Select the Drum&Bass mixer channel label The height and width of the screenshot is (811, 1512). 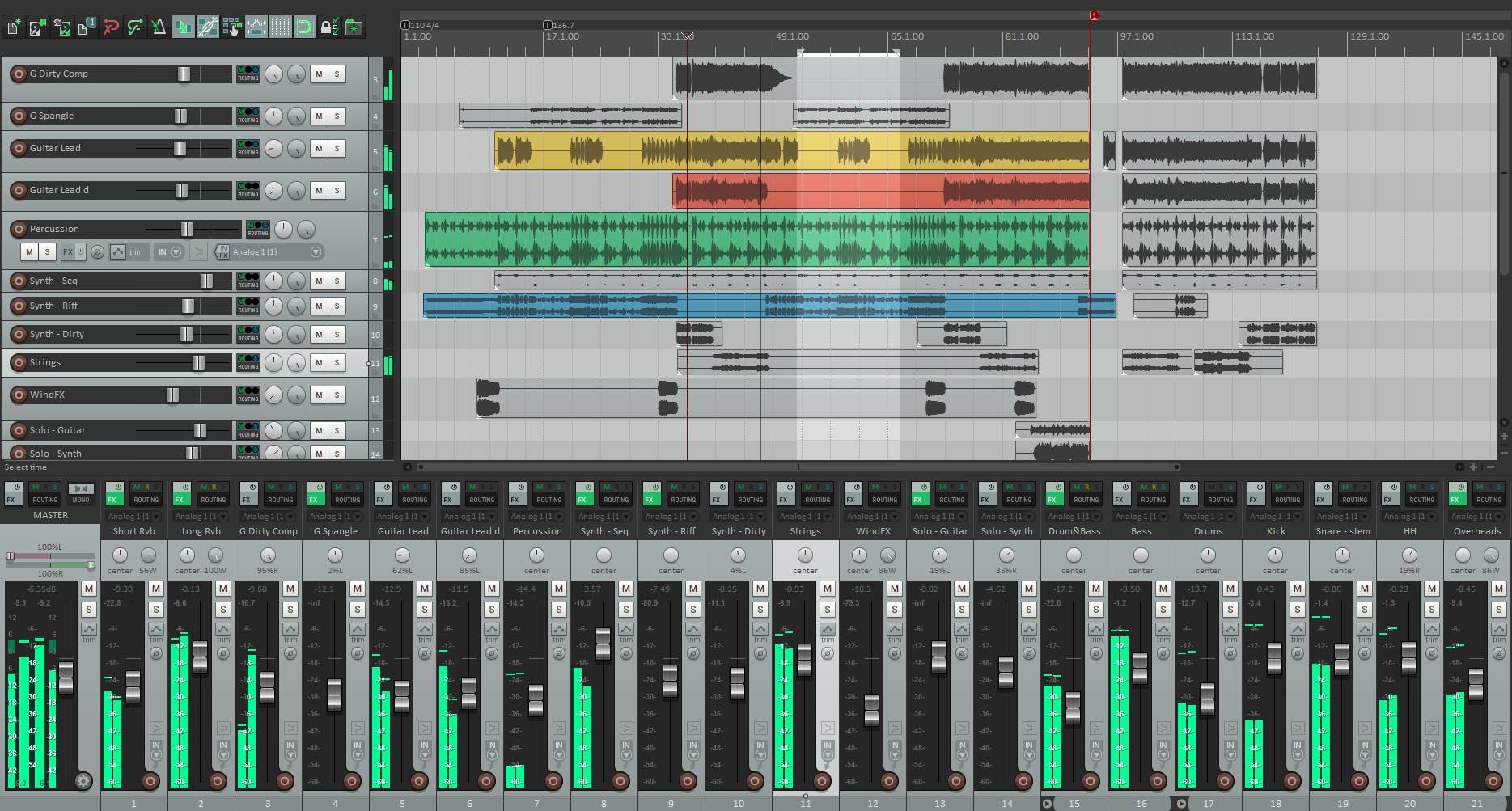(1074, 531)
